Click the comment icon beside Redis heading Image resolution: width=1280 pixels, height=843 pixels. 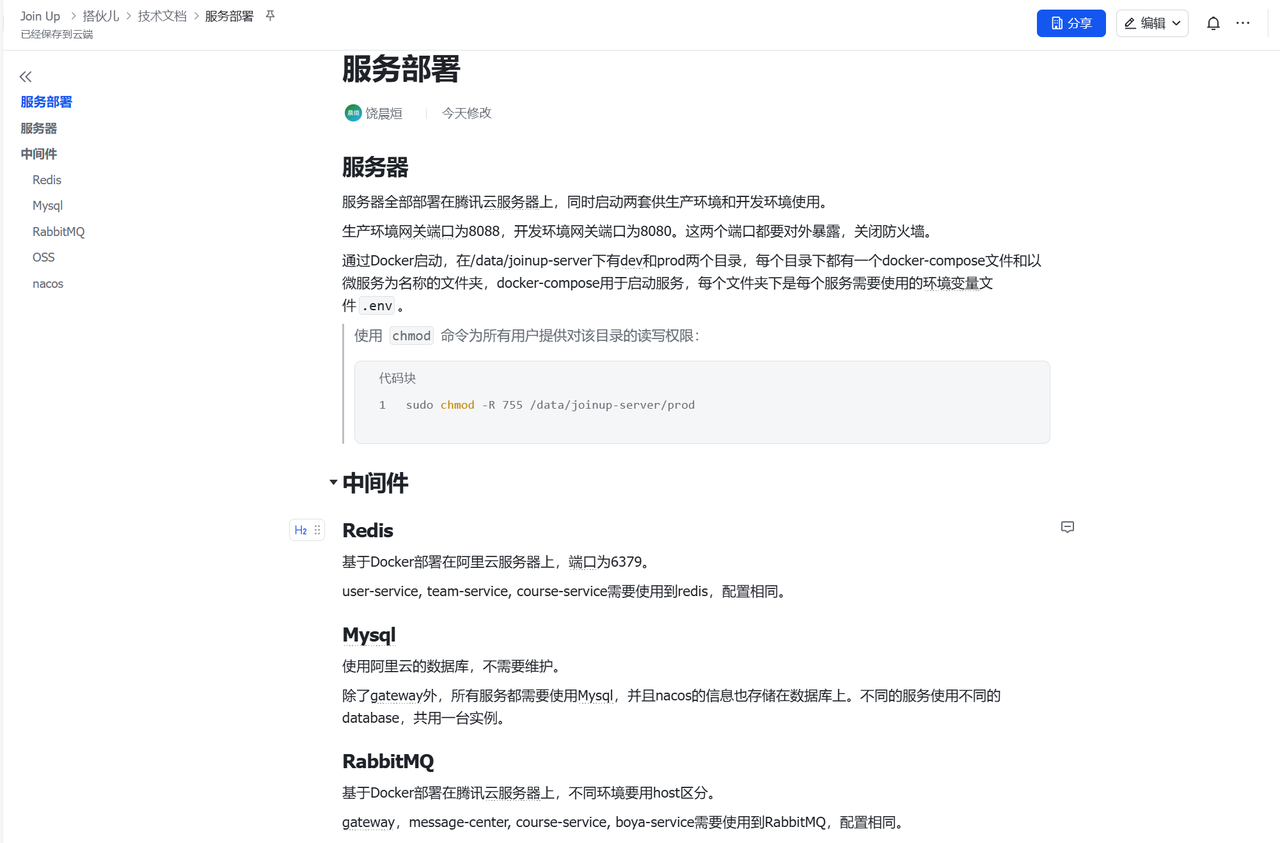click(x=1067, y=527)
